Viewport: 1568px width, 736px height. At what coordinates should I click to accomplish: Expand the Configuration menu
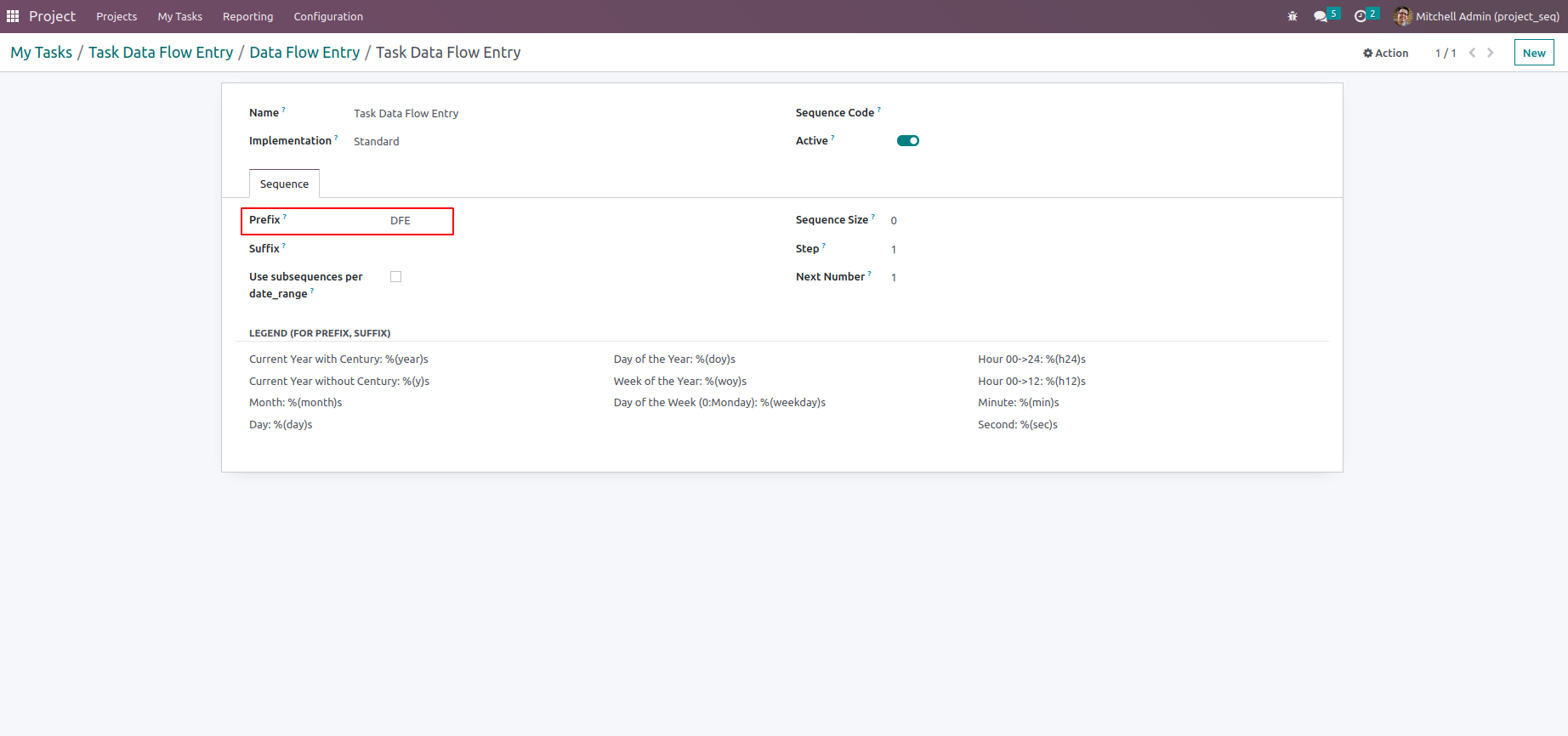pos(328,16)
